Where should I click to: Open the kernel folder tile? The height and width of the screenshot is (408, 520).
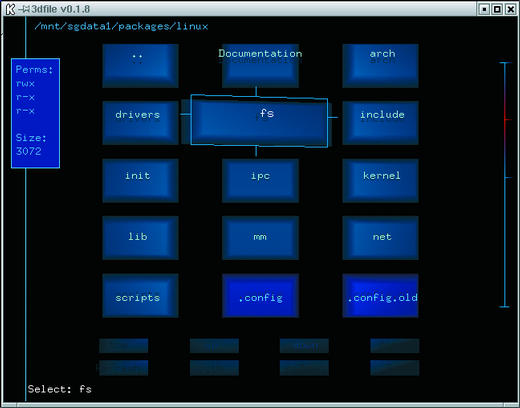(380, 181)
